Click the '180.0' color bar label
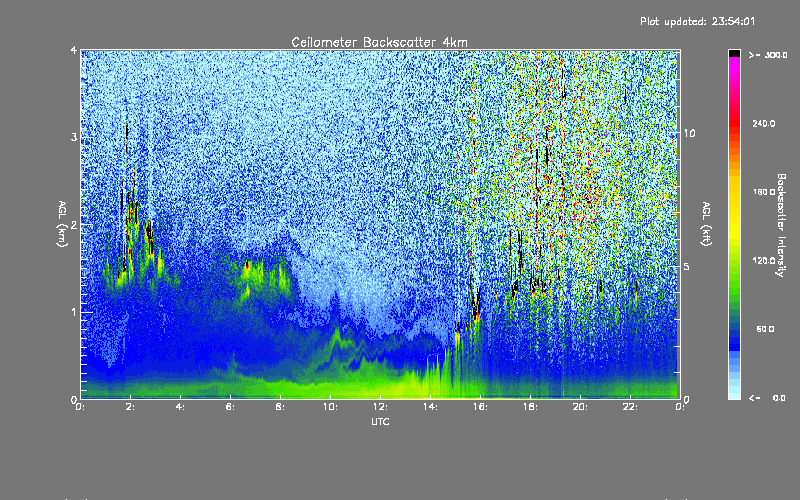 point(764,192)
